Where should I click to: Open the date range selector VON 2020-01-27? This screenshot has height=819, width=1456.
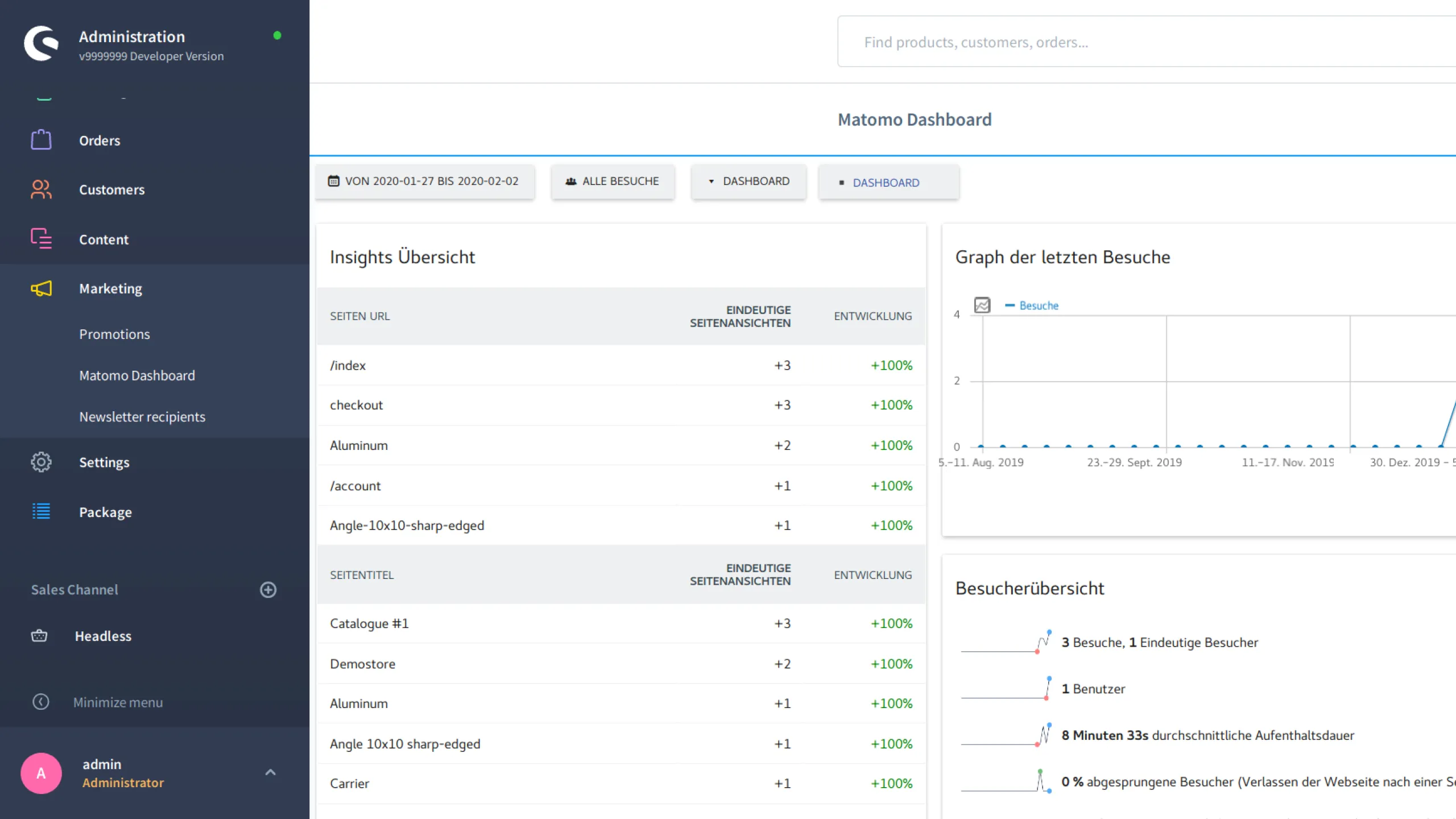(x=425, y=181)
